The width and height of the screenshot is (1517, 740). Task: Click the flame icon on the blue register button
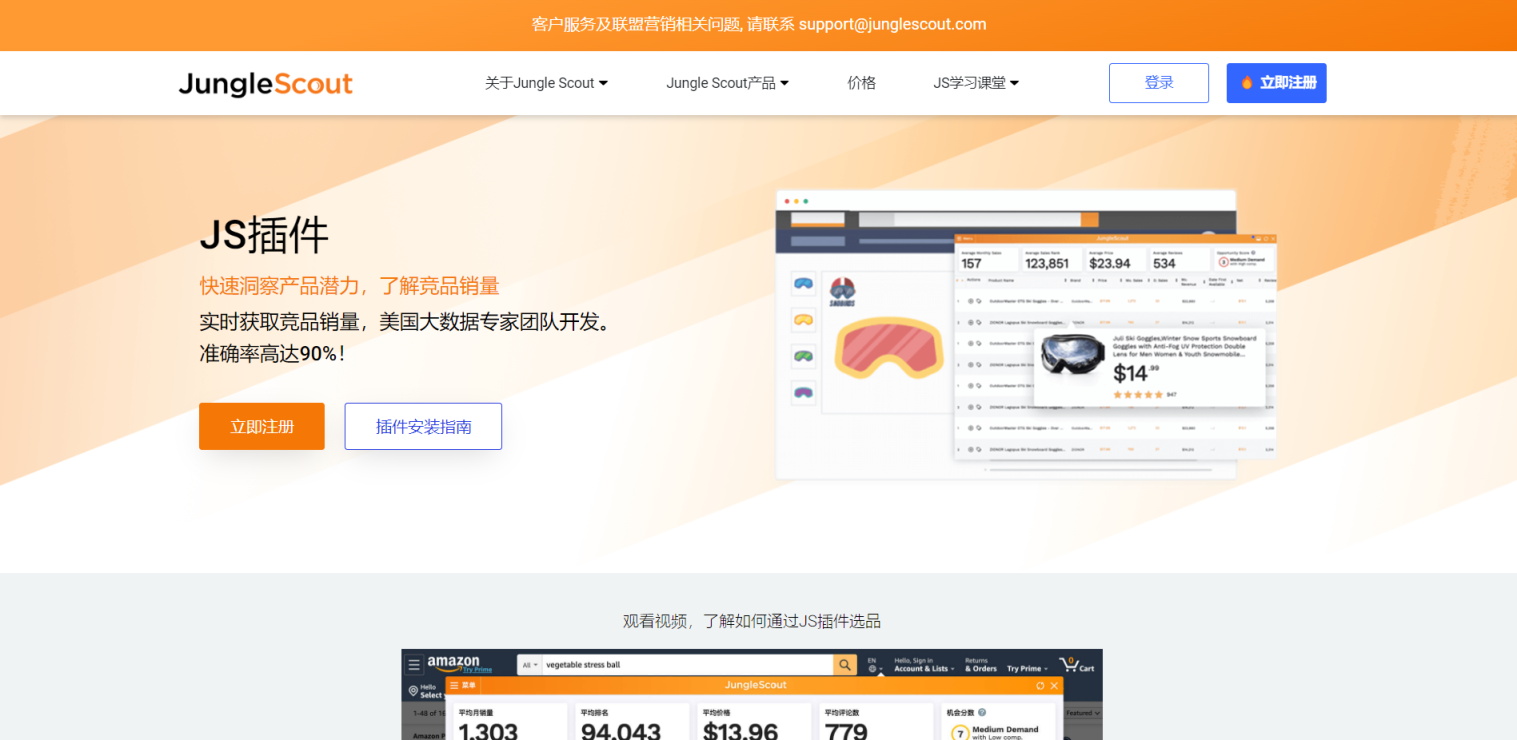pyautogui.click(x=1246, y=83)
